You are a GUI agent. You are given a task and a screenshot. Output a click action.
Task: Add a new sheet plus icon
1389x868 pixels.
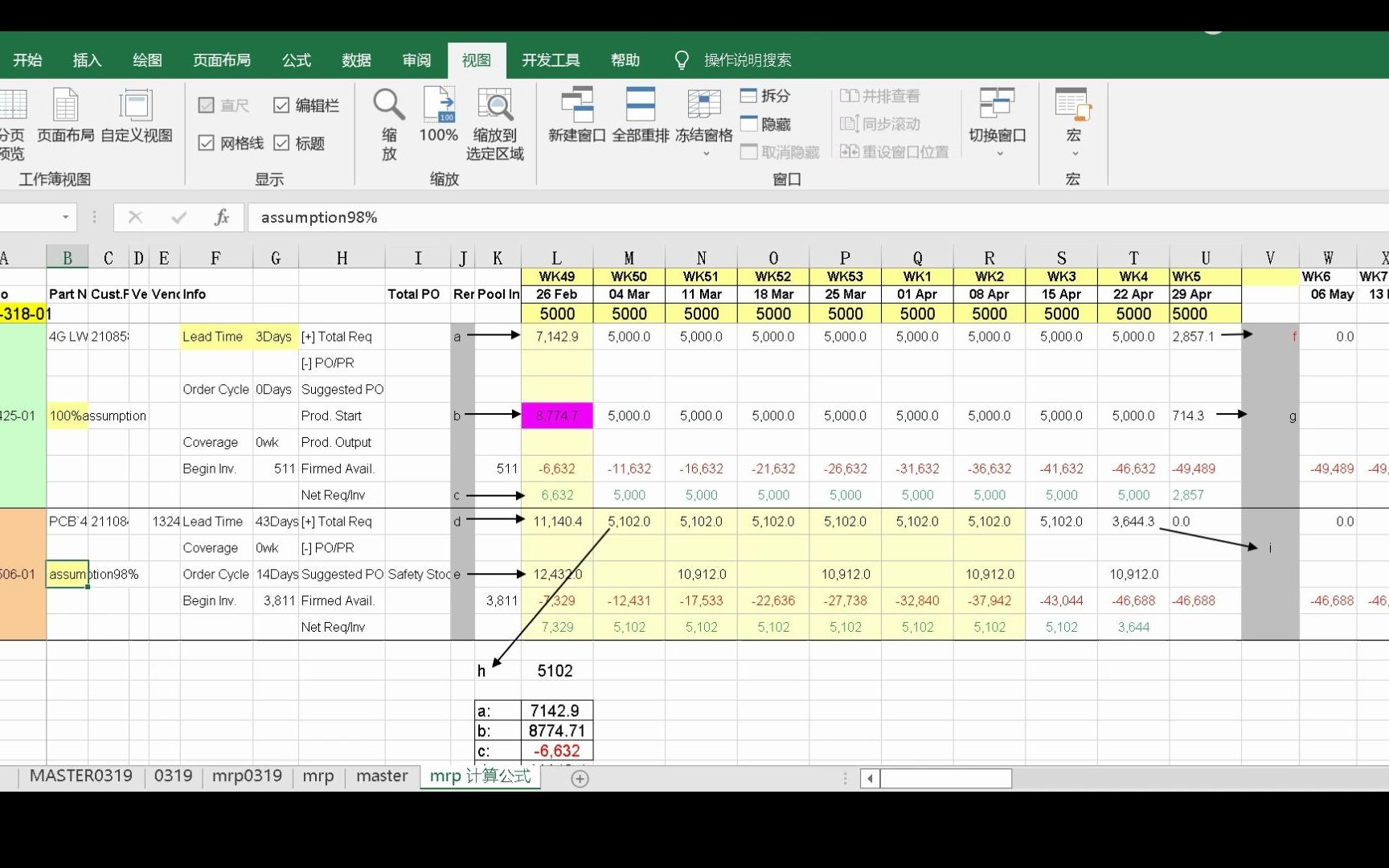[580, 778]
